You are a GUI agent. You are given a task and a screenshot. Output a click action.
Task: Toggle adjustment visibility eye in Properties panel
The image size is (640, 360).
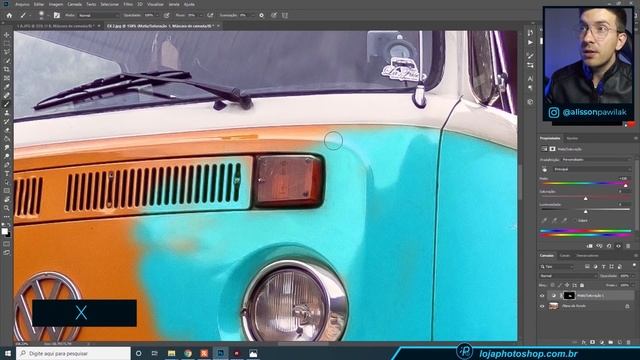point(619,246)
